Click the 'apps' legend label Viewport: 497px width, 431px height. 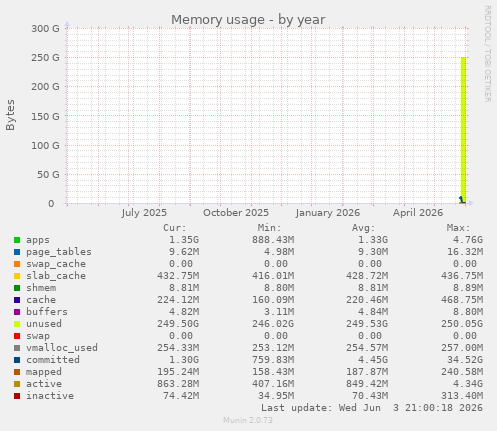38,240
